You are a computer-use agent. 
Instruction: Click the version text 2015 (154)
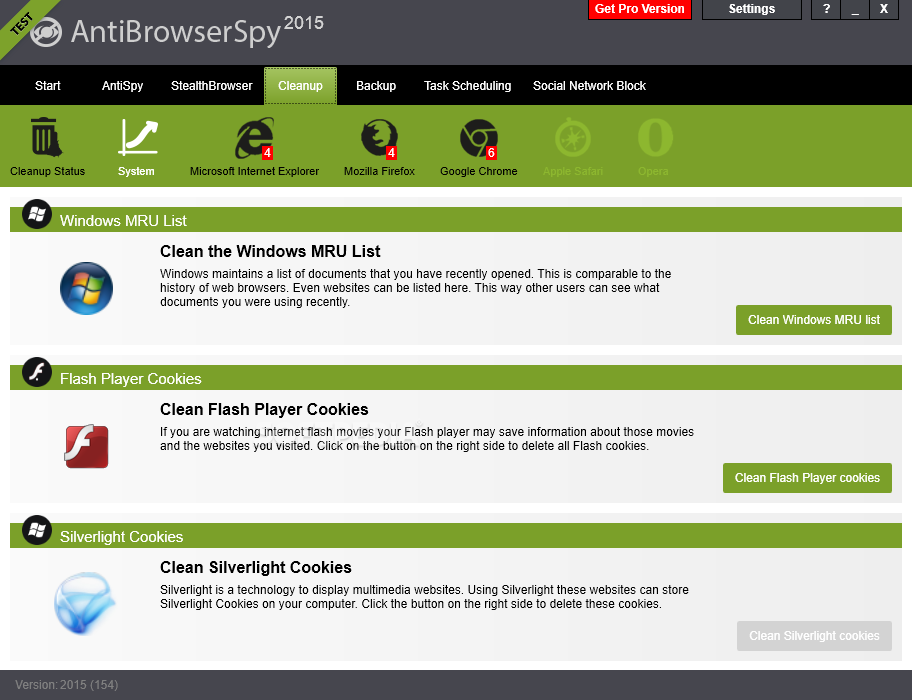coord(89,685)
